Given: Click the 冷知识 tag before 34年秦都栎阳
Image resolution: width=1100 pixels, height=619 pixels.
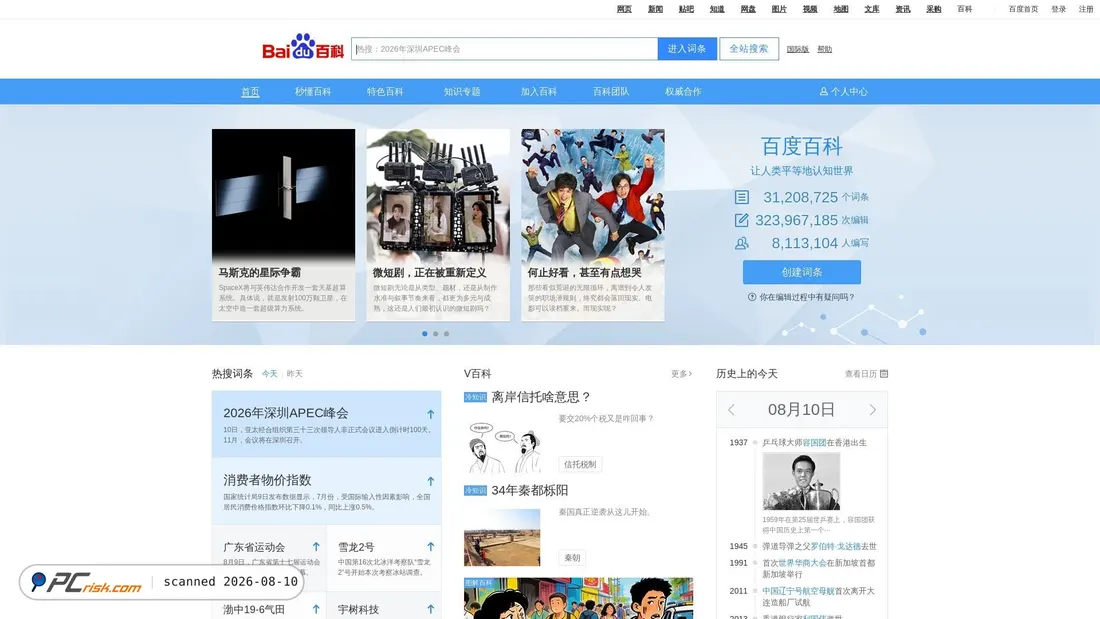Looking at the screenshot, I should [x=475, y=491].
